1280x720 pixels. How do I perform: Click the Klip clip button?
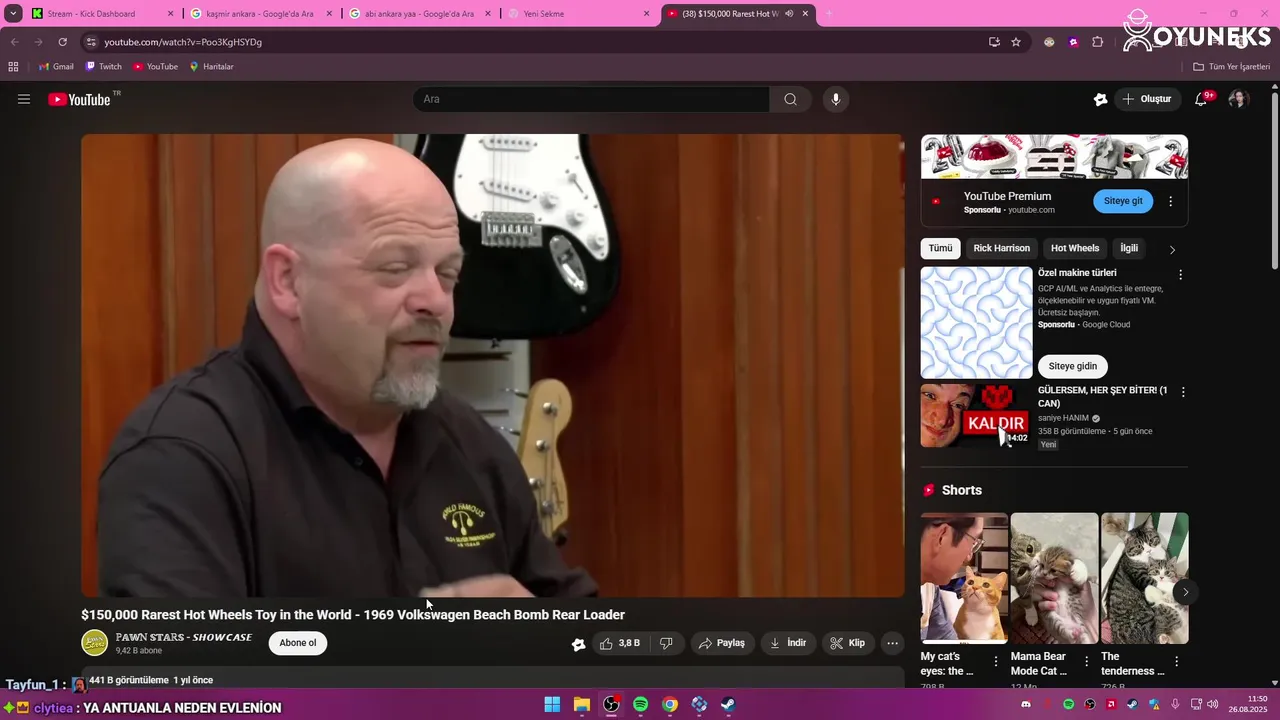tap(847, 643)
